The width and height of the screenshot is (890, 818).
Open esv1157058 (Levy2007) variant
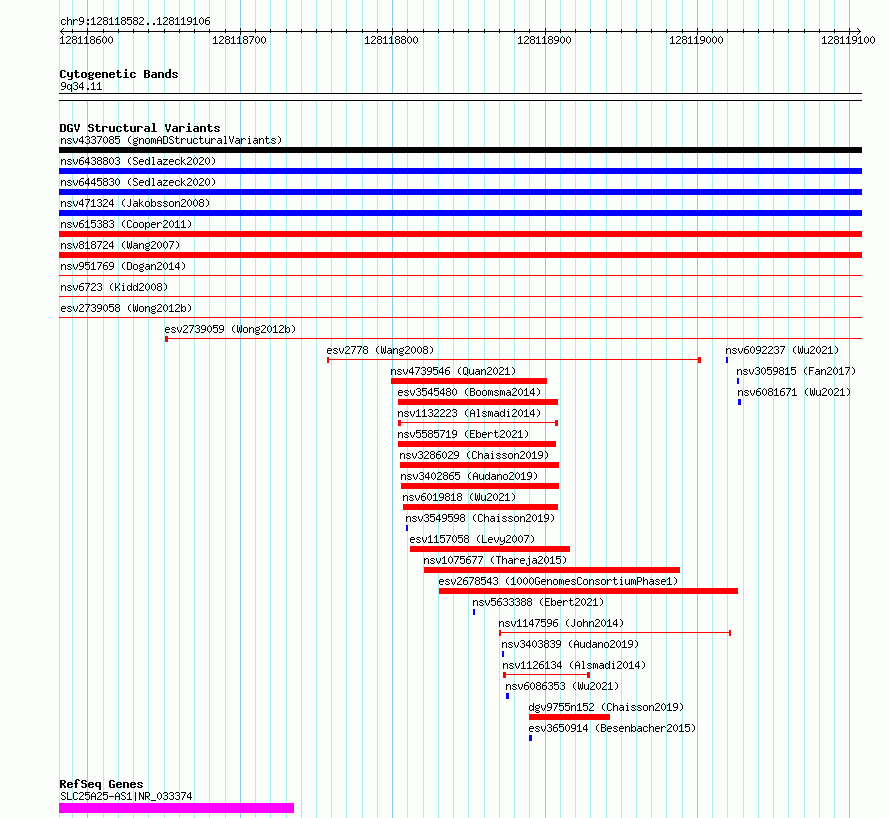472,539
